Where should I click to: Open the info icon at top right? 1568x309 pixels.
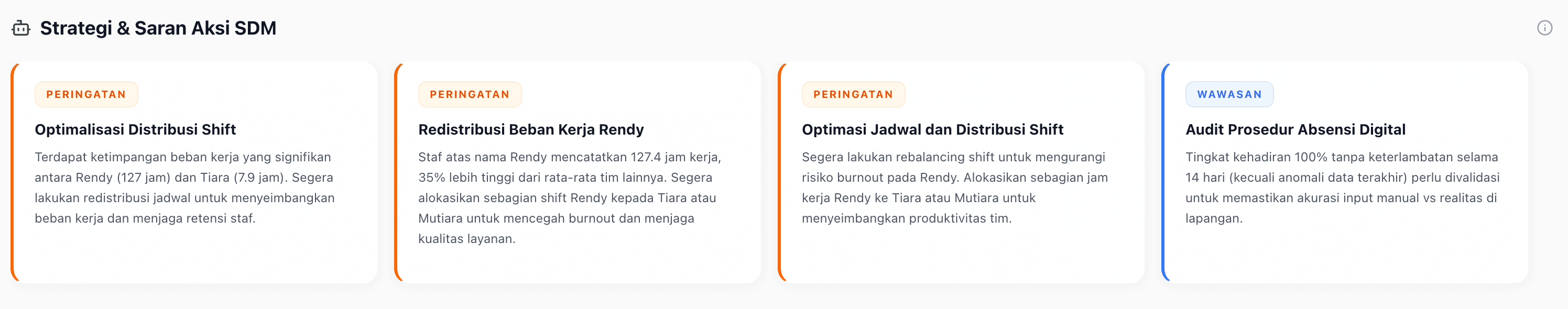click(x=1544, y=28)
